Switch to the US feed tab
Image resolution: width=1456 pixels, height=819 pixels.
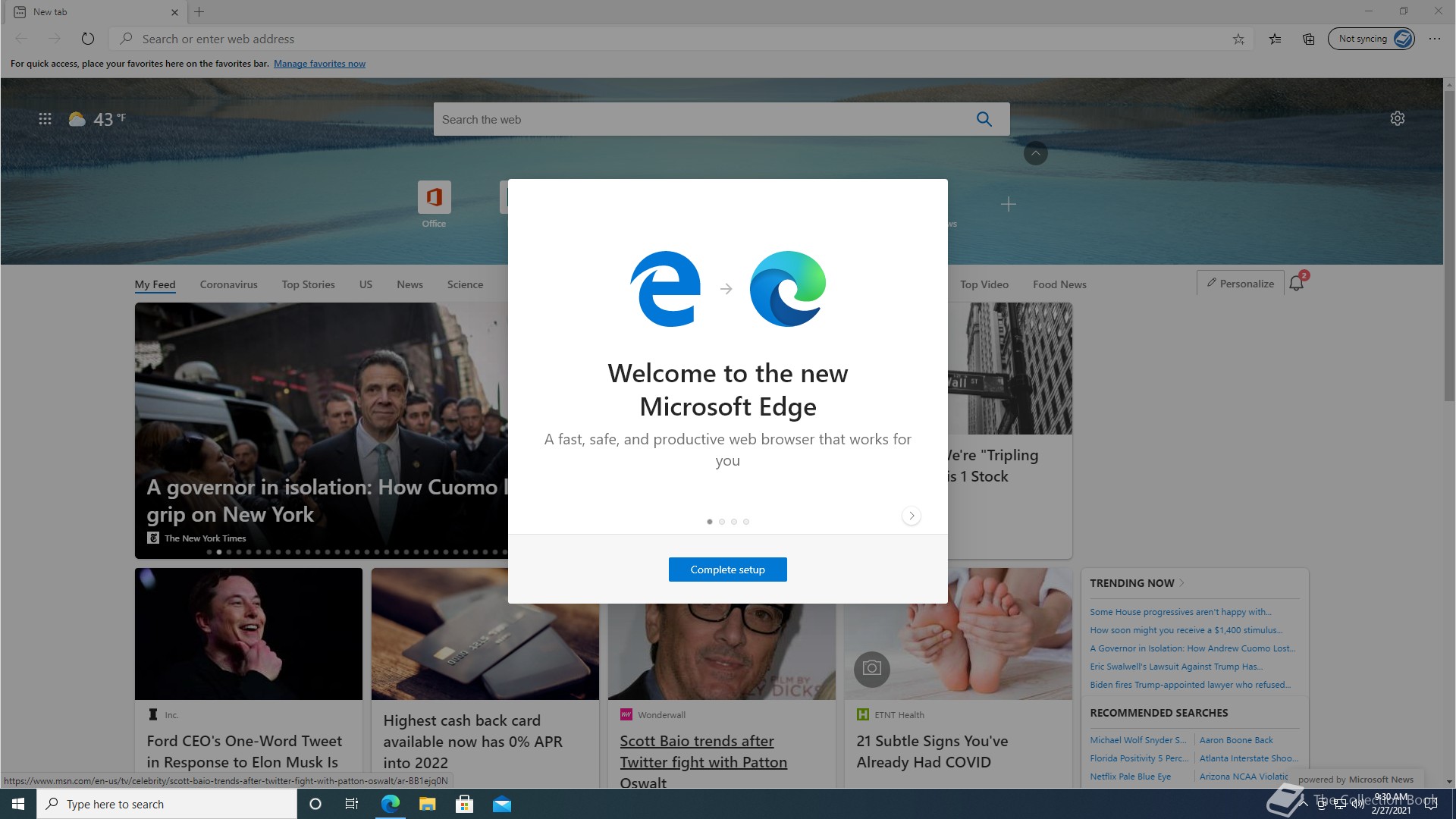tap(366, 284)
